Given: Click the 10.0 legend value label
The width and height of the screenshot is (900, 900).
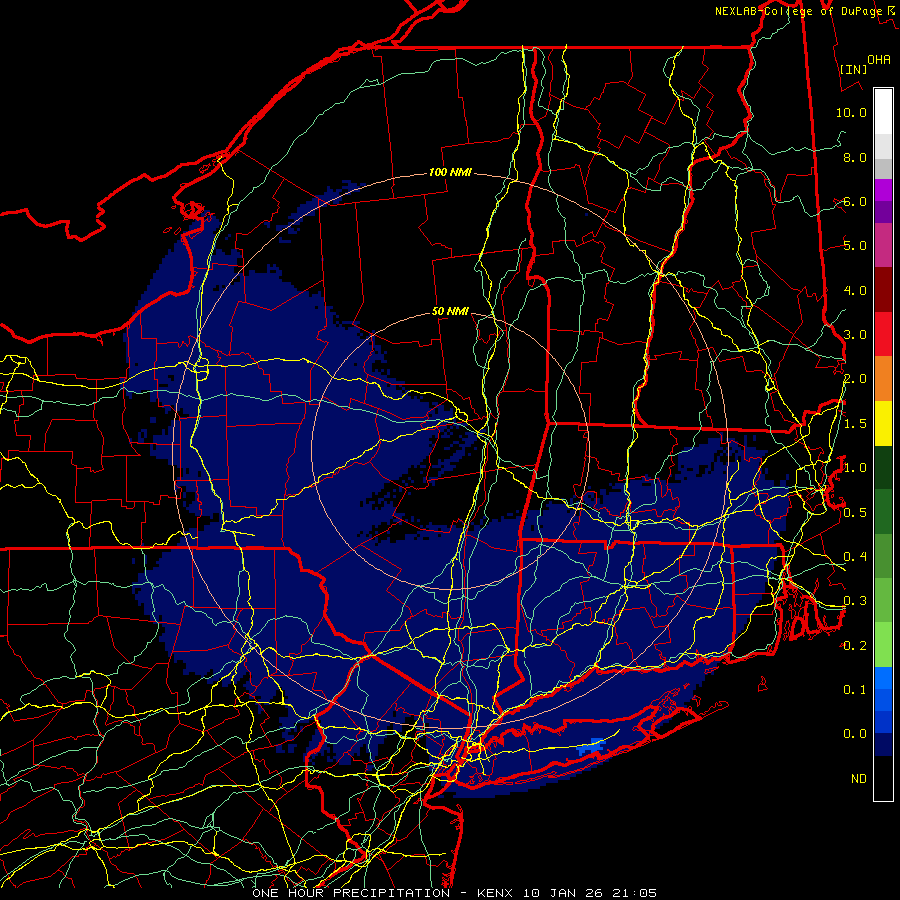Looking at the screenshot, I should point(851,112).
